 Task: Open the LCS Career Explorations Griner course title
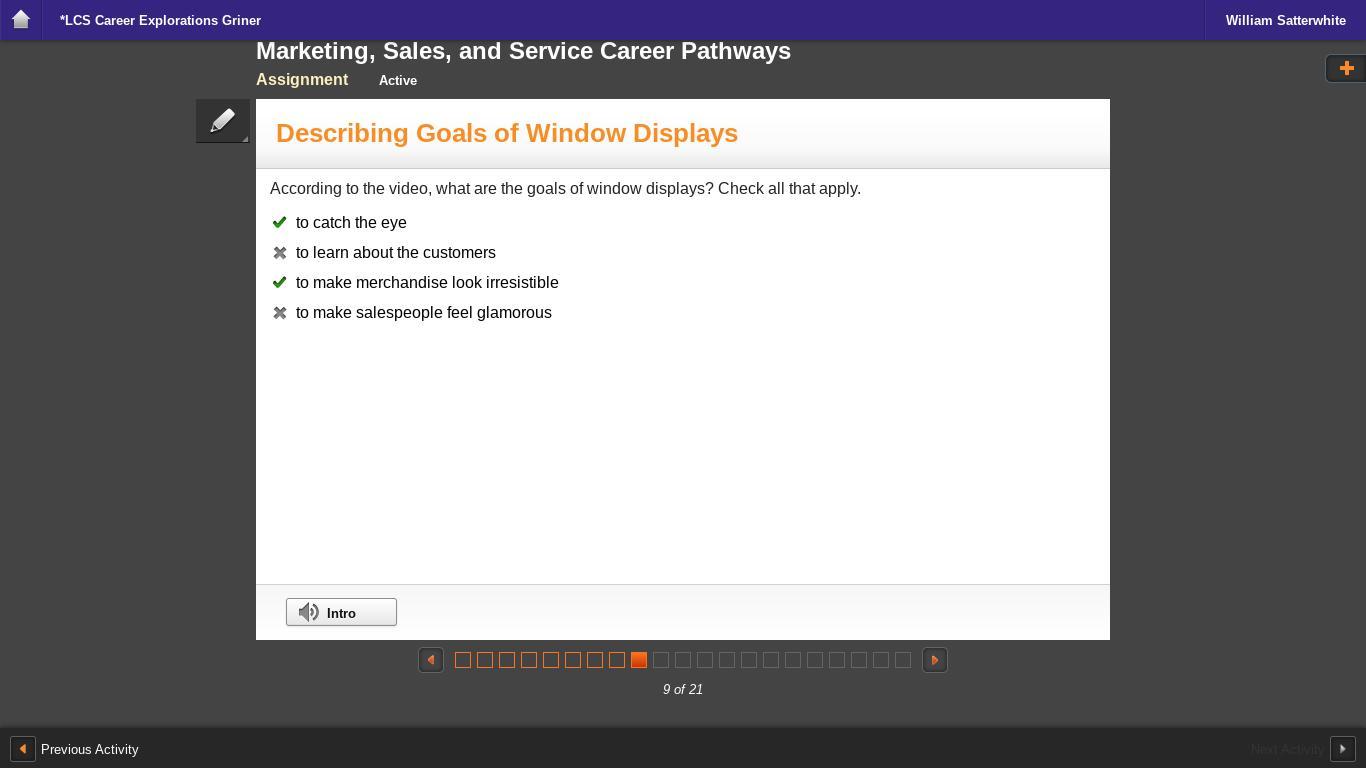point(160,20)
